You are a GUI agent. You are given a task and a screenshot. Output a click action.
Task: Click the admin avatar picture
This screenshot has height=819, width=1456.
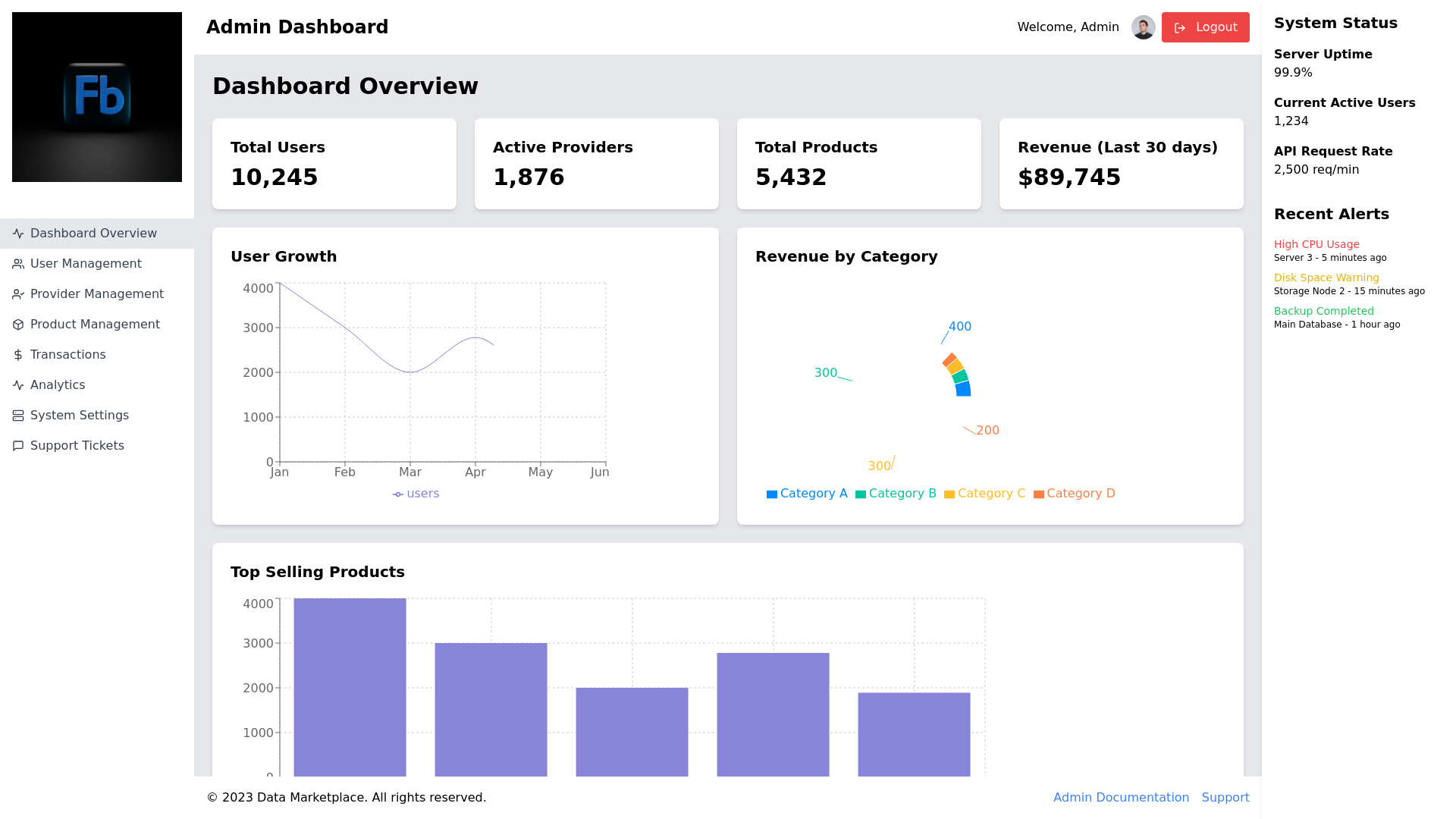pyautogui.click(x=1144, y=27)
